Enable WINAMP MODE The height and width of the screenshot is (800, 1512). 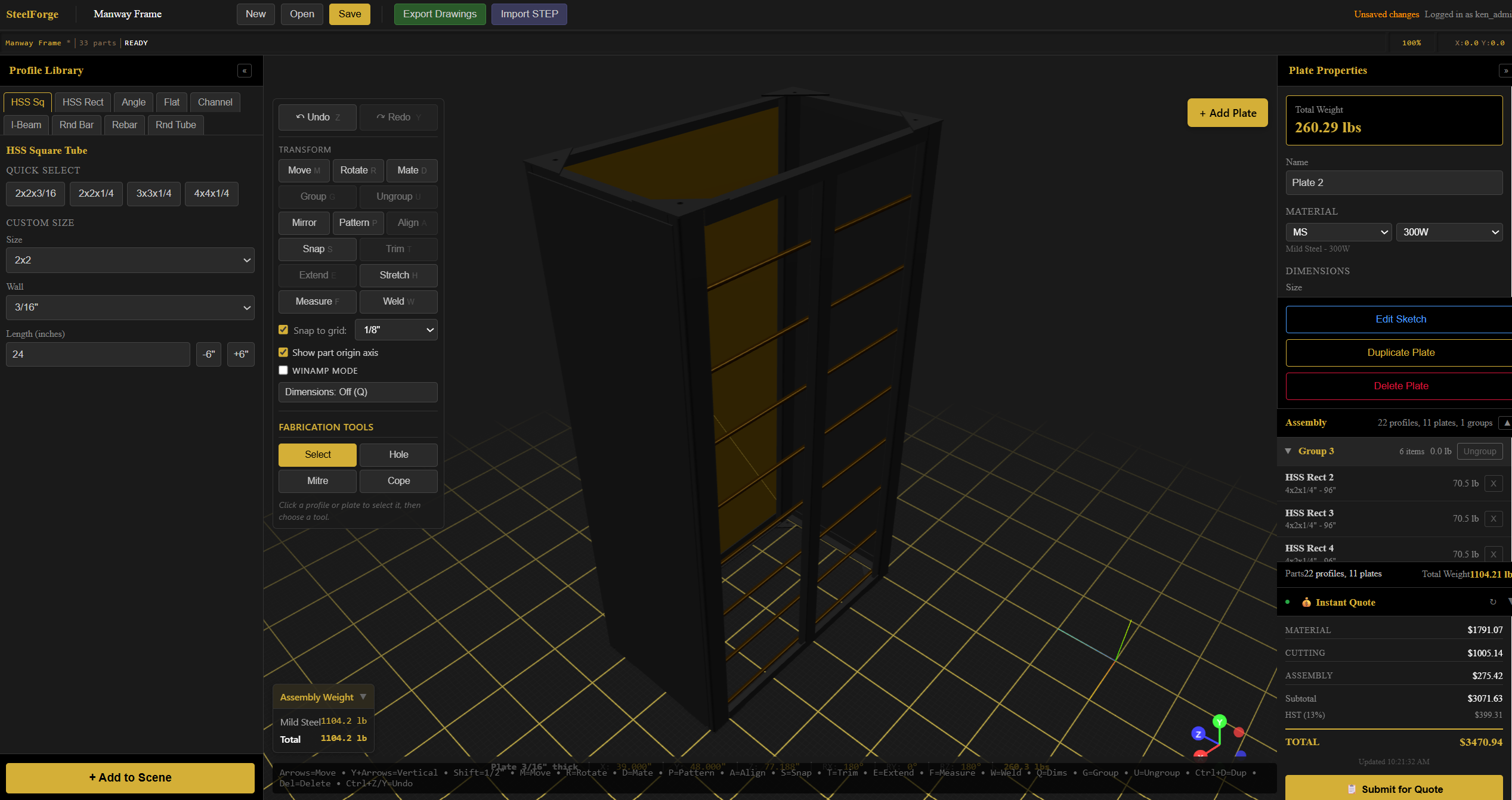[283, 370]
